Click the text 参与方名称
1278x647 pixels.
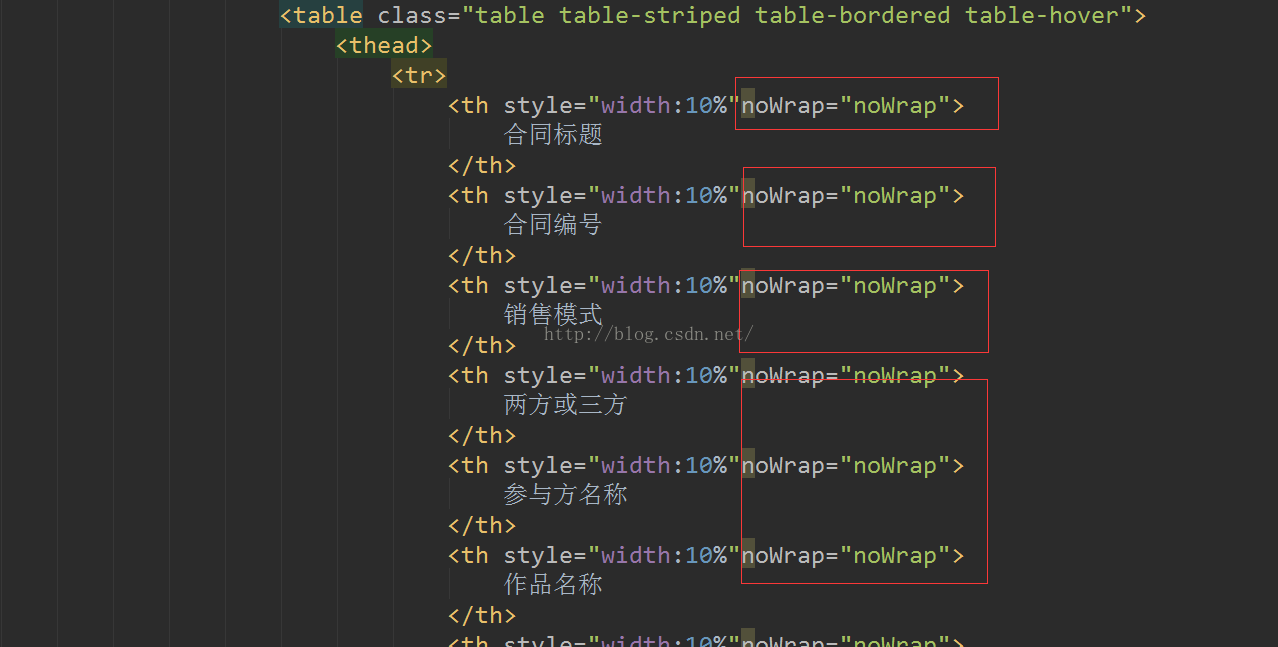tap(566, 495)
